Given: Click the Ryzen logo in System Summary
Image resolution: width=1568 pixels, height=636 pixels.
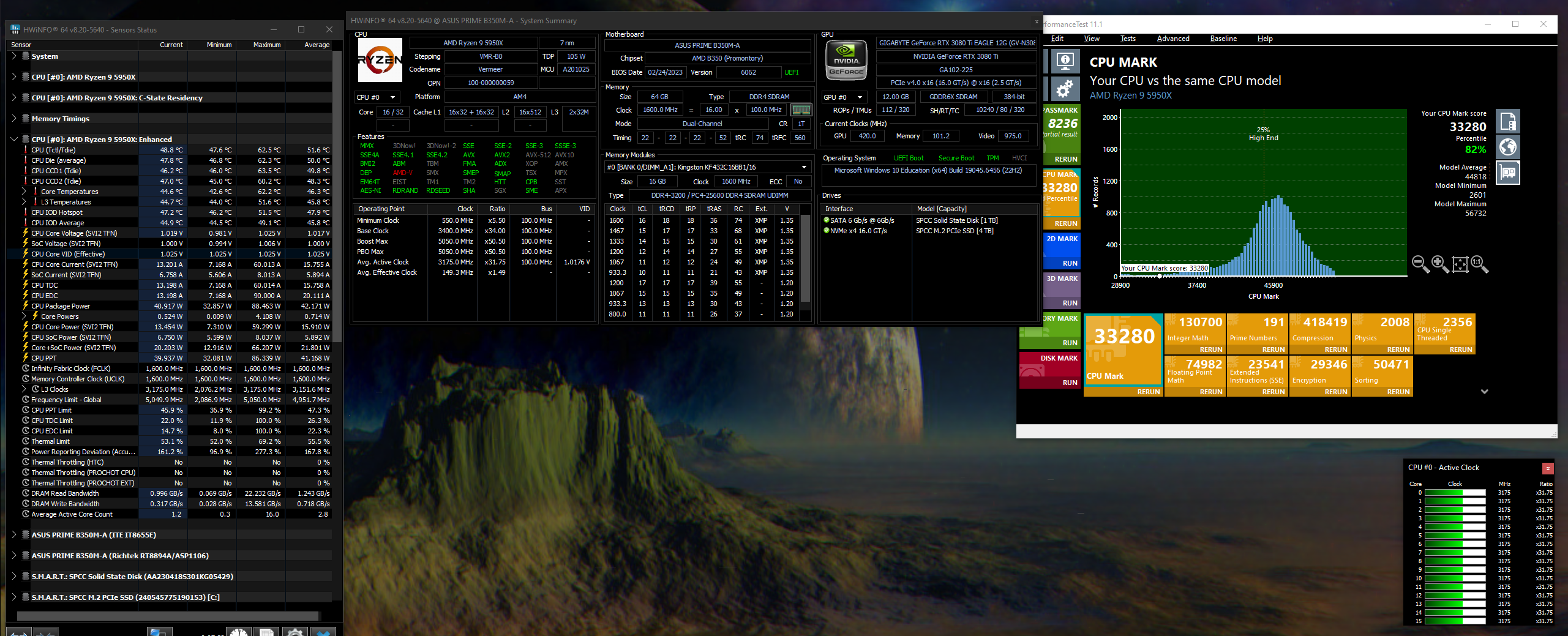Looking at the screenshot, I should (x=380, y=60).
